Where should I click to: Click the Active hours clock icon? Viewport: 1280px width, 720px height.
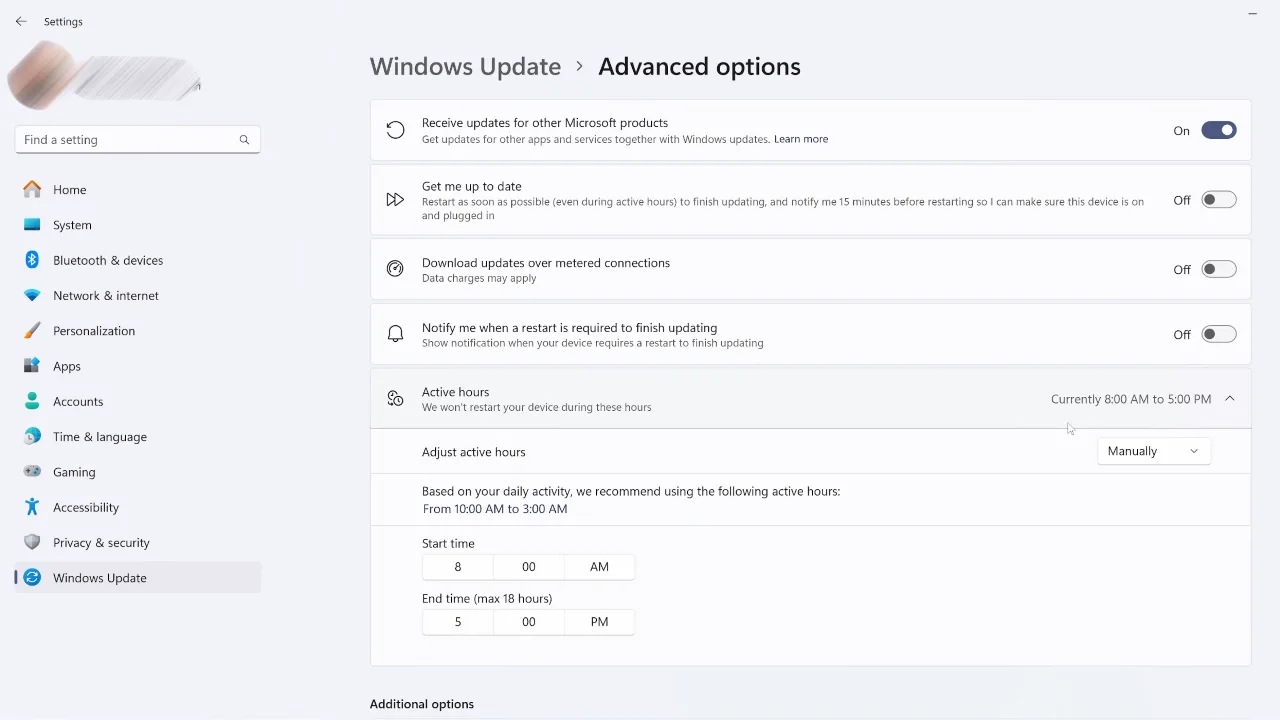tap(395, 398)
